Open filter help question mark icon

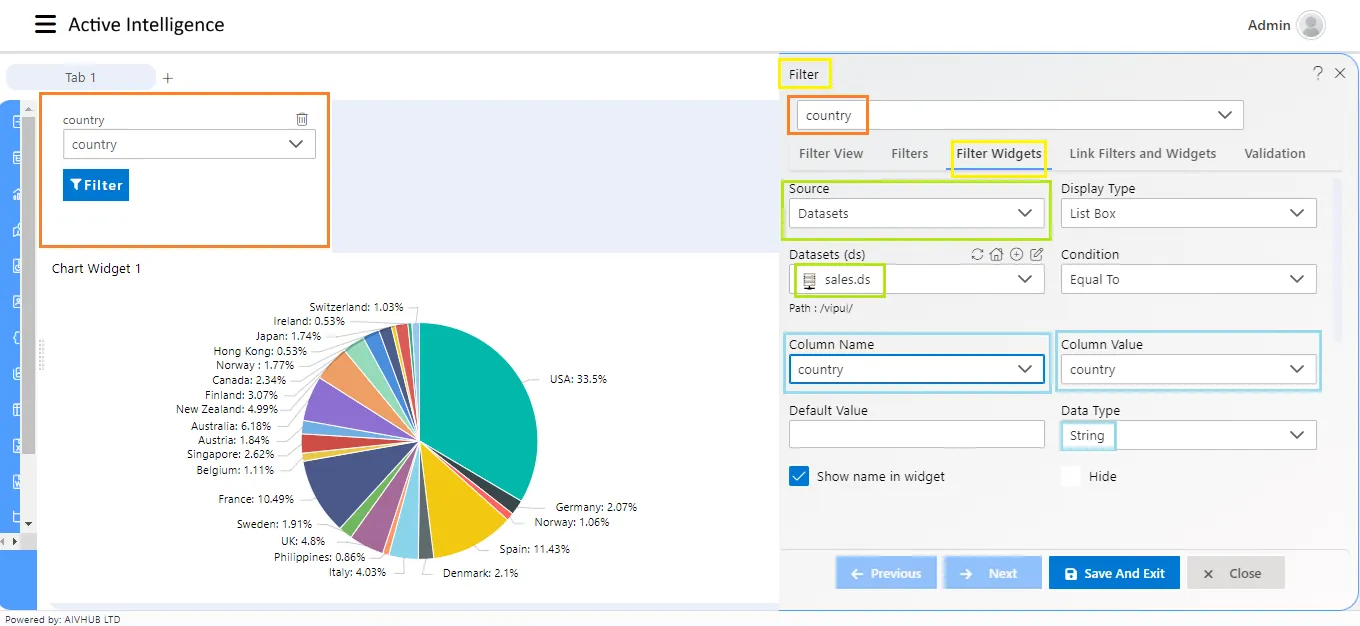click(x=1318, y=73)
